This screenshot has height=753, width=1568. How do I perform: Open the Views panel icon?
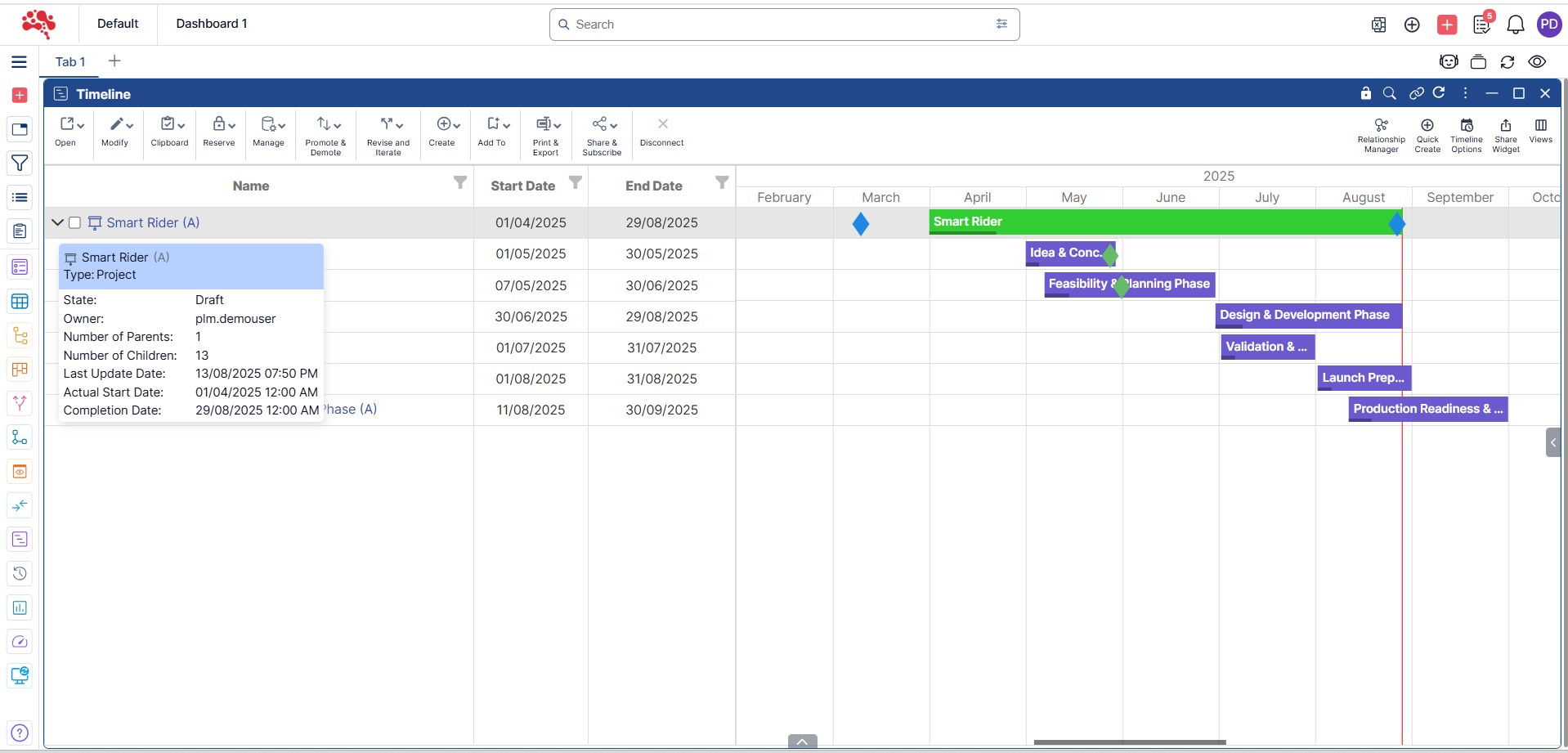coord(1540,129)
